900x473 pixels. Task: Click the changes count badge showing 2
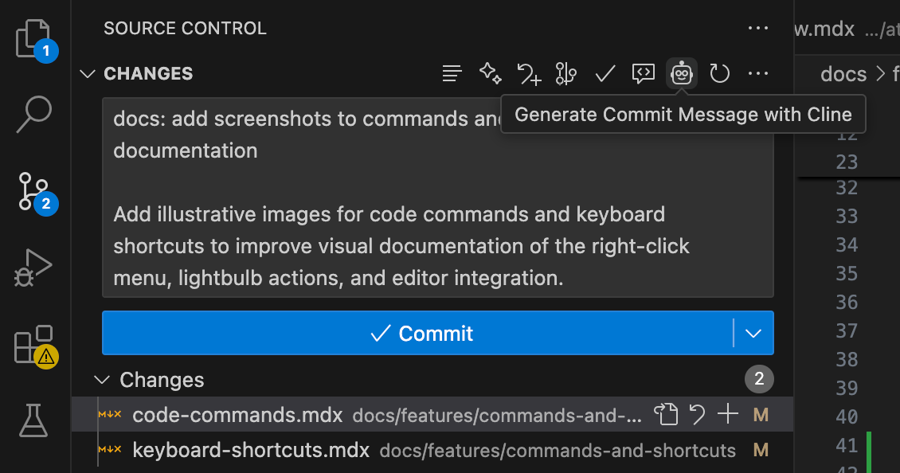pos(759,379)
